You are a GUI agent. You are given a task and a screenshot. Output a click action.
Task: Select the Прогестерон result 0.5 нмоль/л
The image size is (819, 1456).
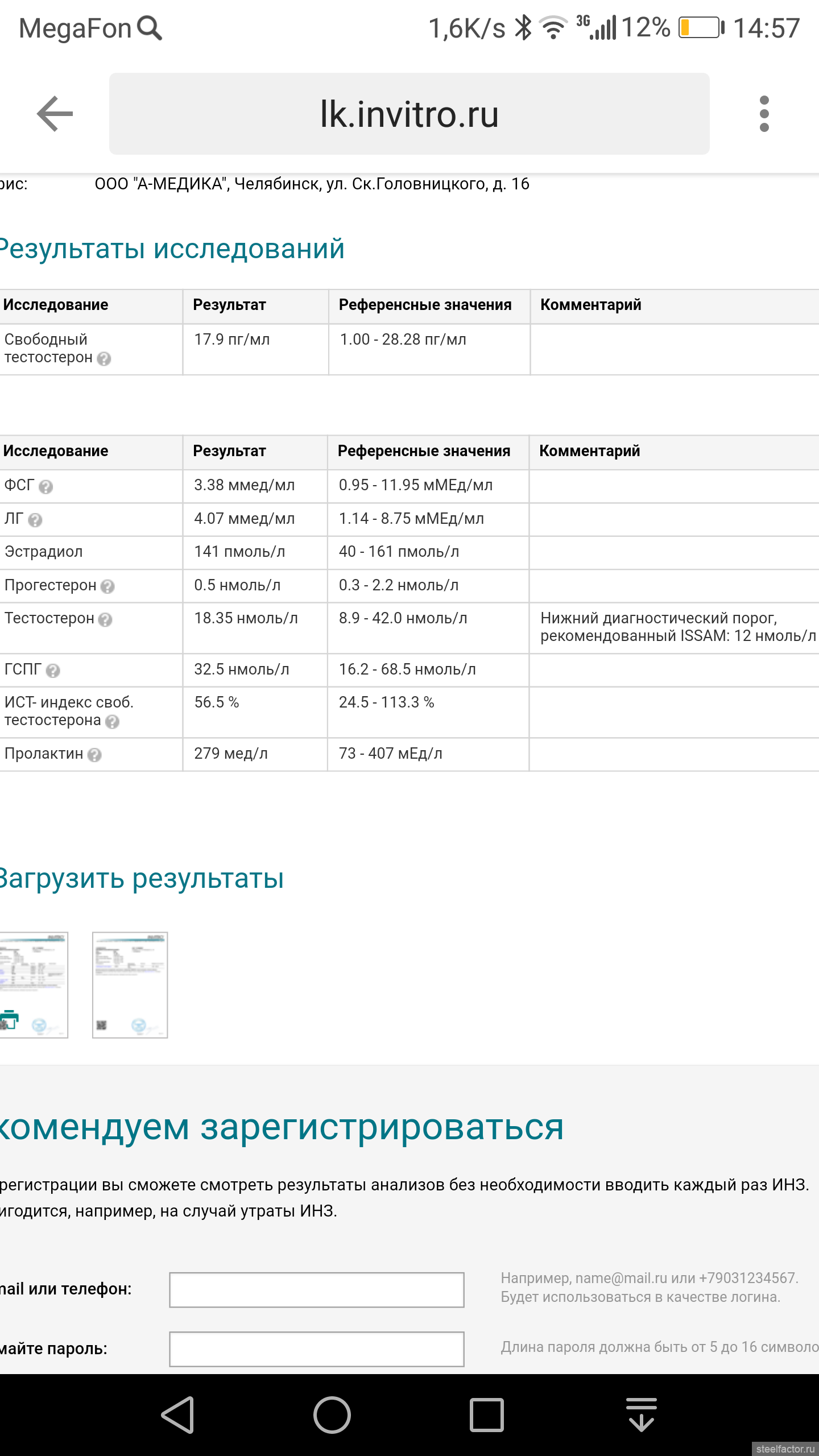click(237, 585)
